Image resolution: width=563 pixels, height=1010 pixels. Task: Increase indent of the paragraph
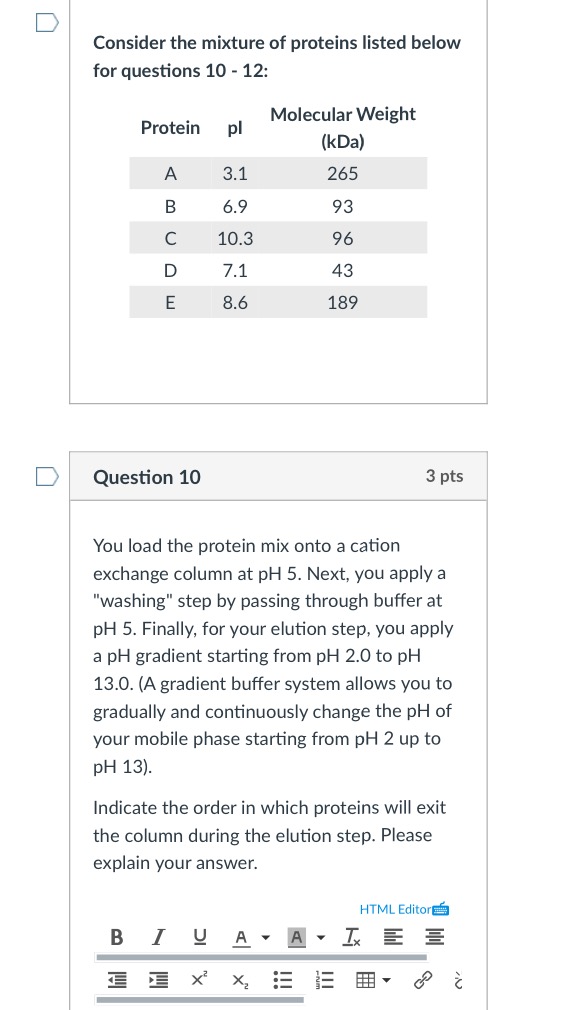pyautogui.click(x=157, y=981)
